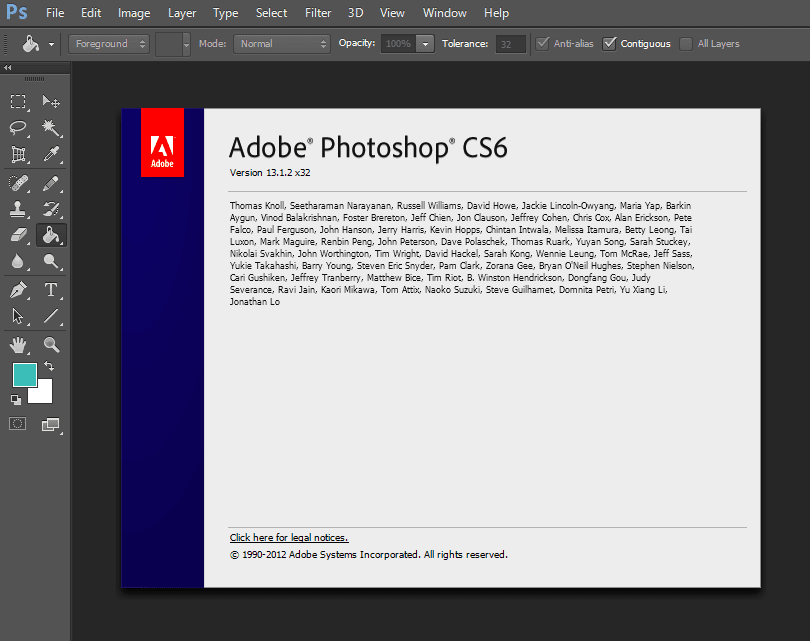Pick the Magic Wand tool
The image size is (810, 641).
(x=51, y=128)
